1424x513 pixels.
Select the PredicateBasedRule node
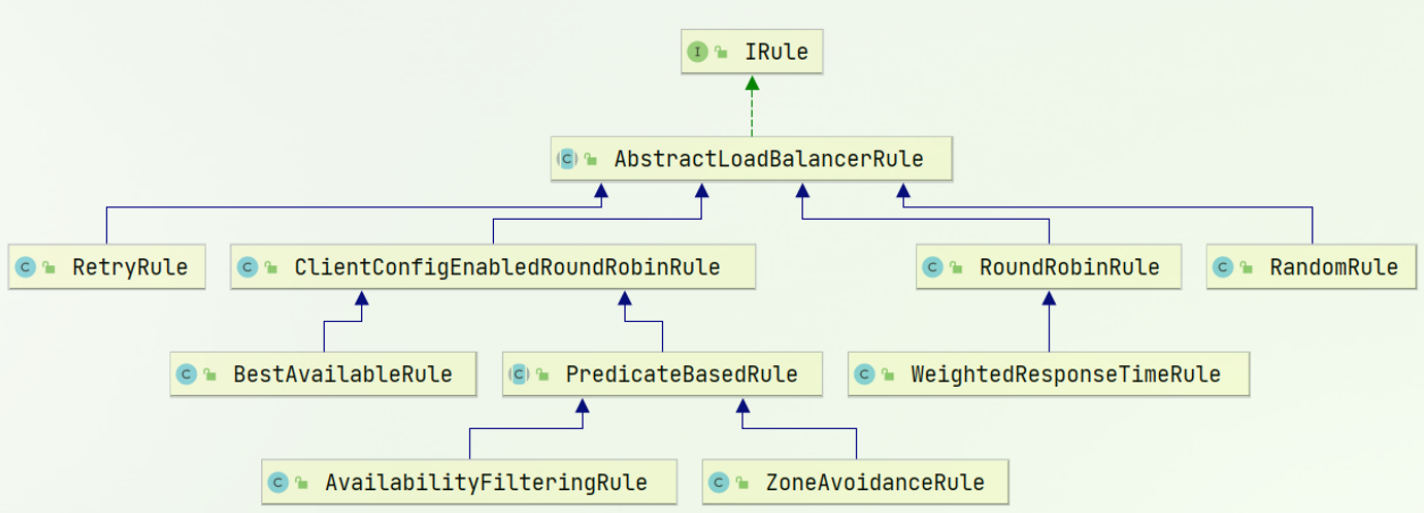coord(662,374)
